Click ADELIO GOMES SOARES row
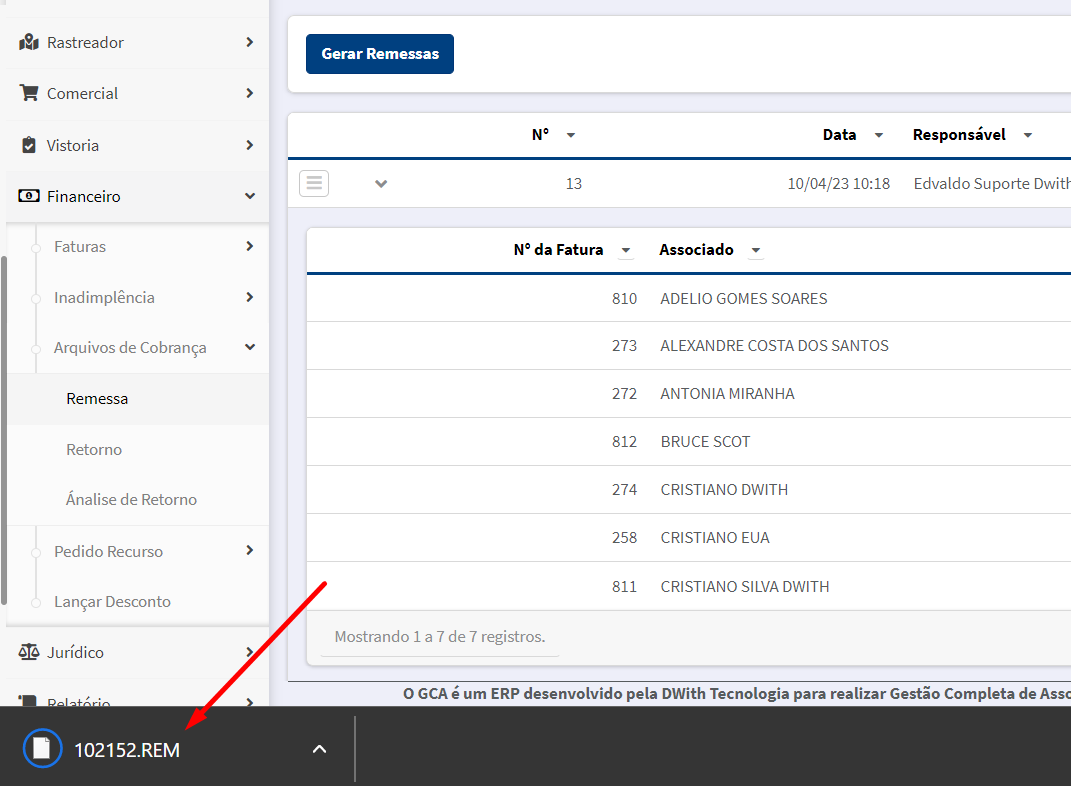 click(x=688, y=298)
